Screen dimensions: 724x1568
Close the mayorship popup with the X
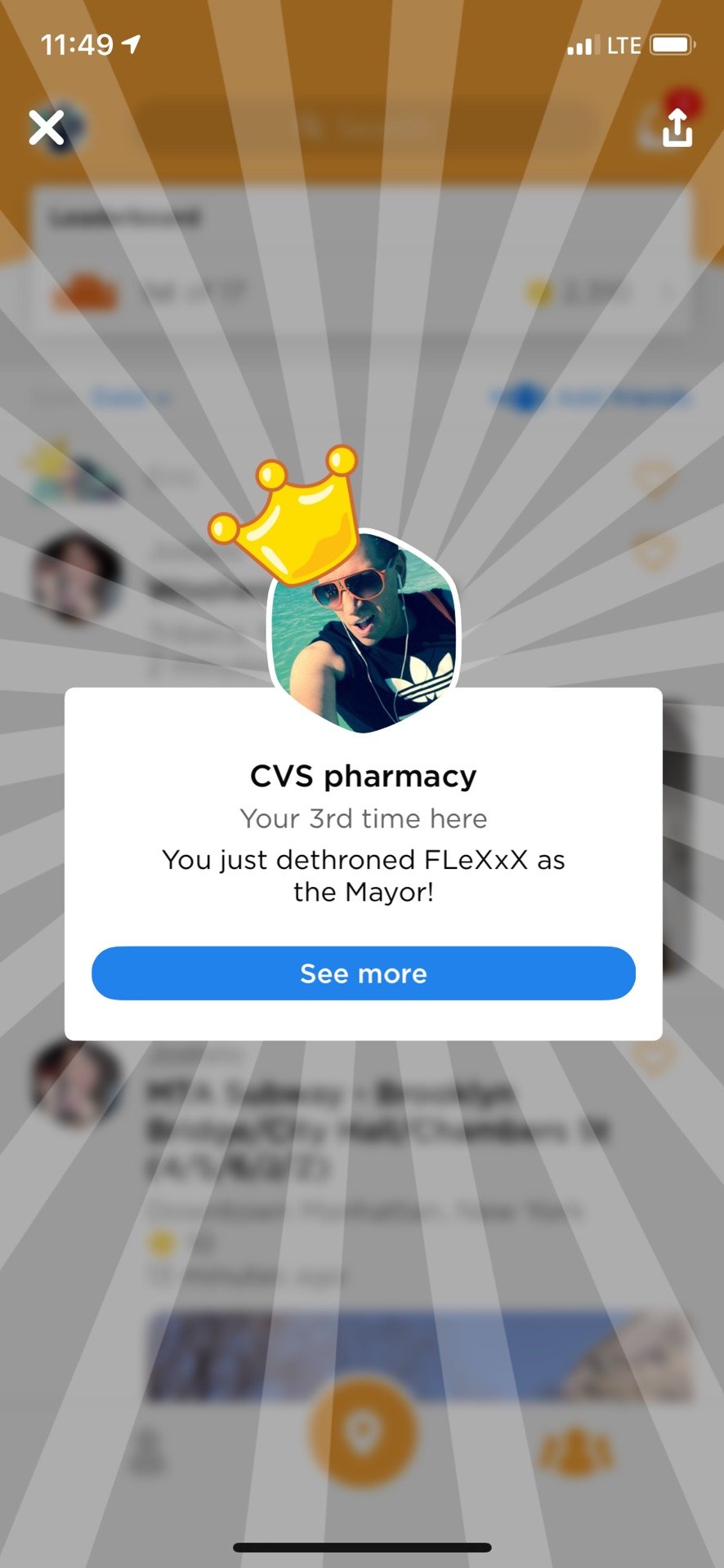47,128
